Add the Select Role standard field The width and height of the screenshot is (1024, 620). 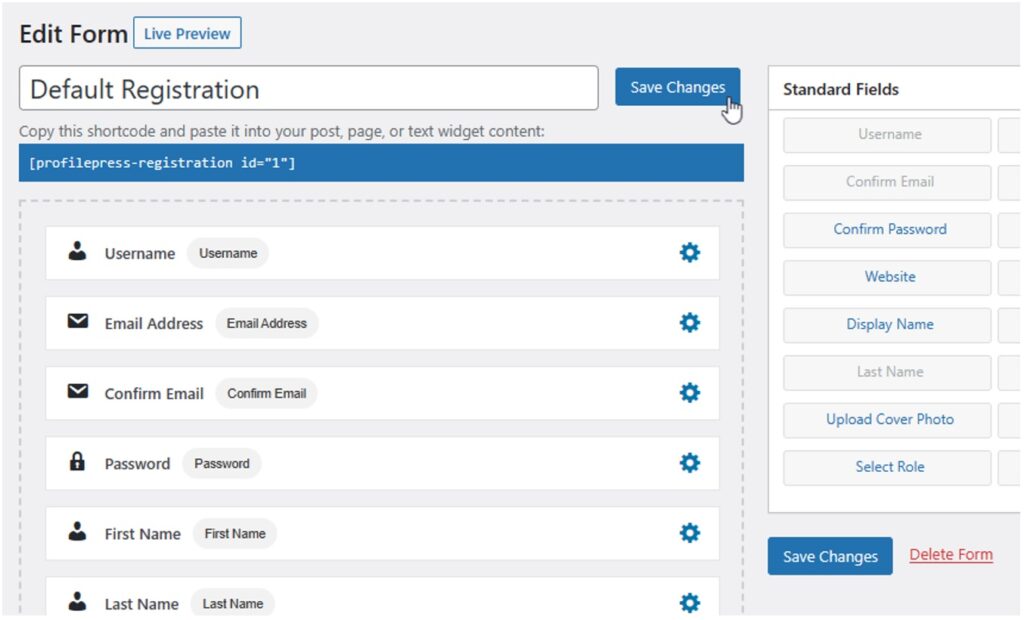pos(887,468)
